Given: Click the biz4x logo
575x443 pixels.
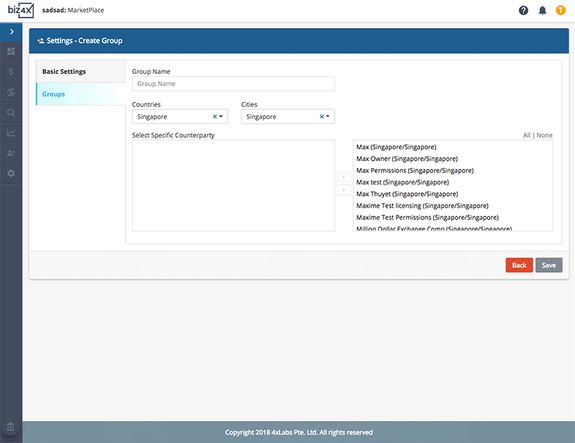Looking at the screenshot, I should pos(21,10).
